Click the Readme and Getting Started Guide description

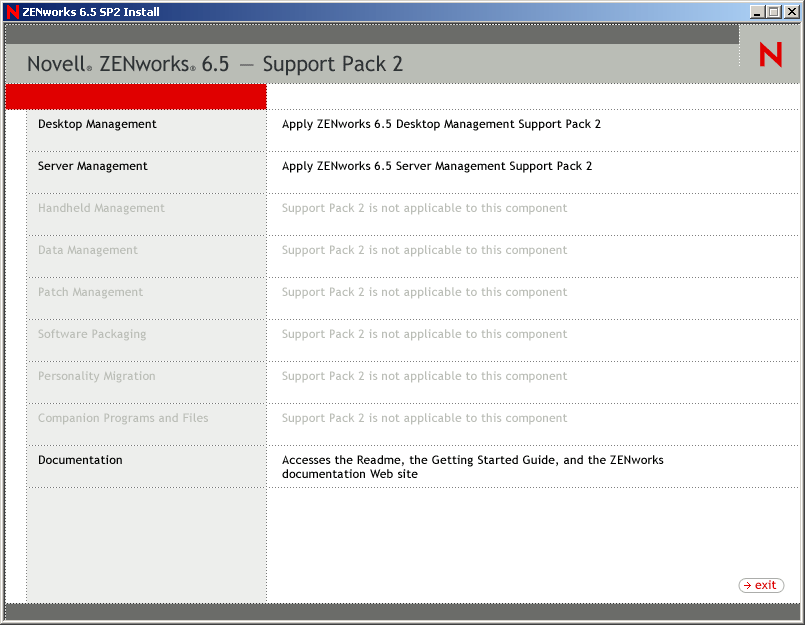click(472, 466)
